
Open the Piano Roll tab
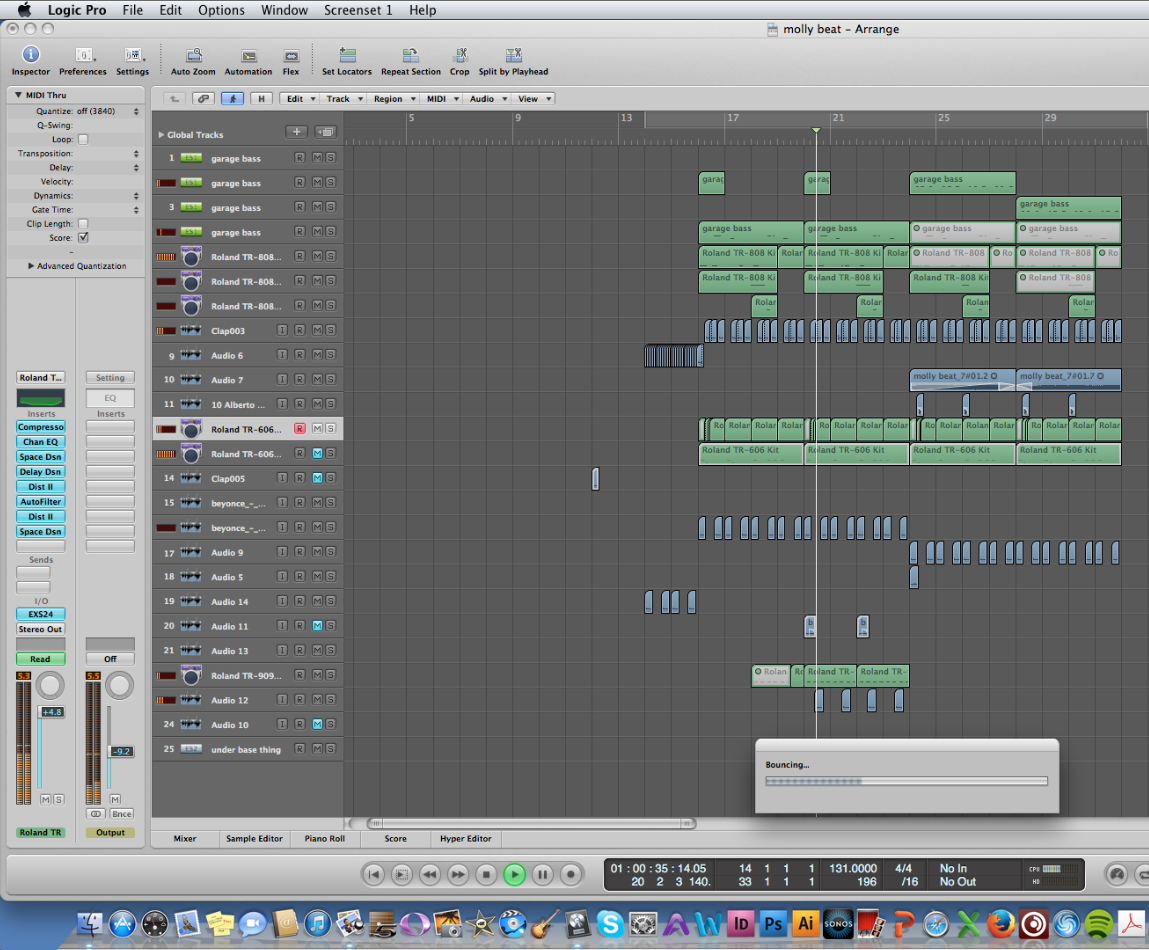tap(325, 839)
